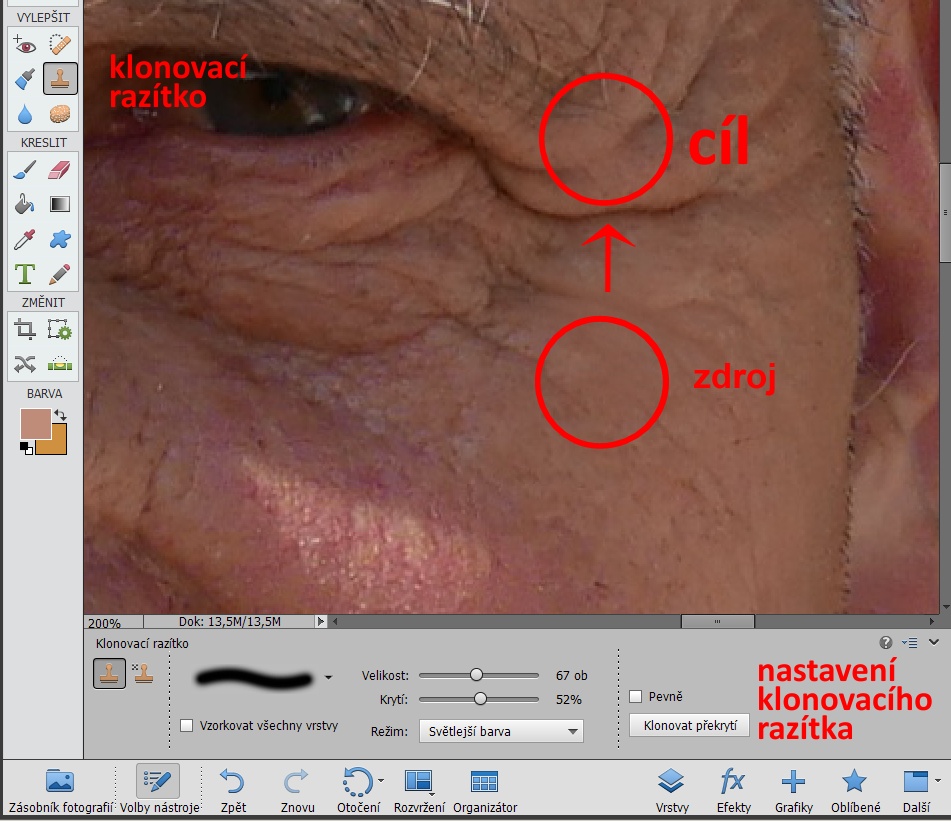Open the Režim blend mode dropdown
The image size is (951, 822).
click(x=501, y=731)
